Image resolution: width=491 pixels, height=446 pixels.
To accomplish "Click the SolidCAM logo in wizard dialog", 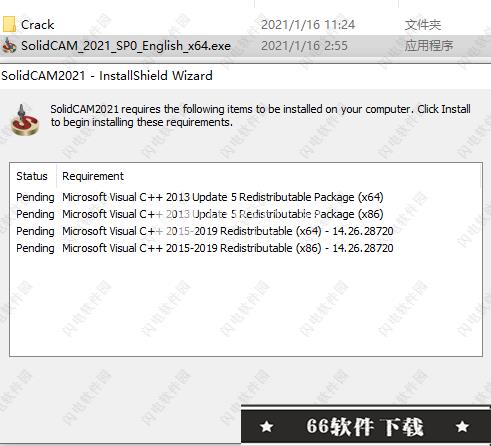I will (x=24, y=120).
